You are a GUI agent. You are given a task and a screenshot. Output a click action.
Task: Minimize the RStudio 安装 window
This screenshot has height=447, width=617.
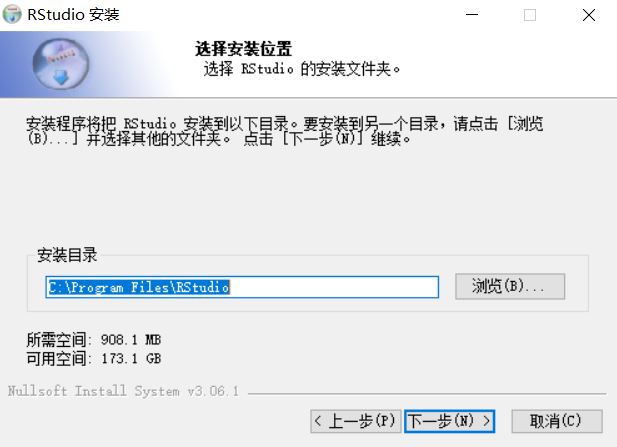(472, 15)
